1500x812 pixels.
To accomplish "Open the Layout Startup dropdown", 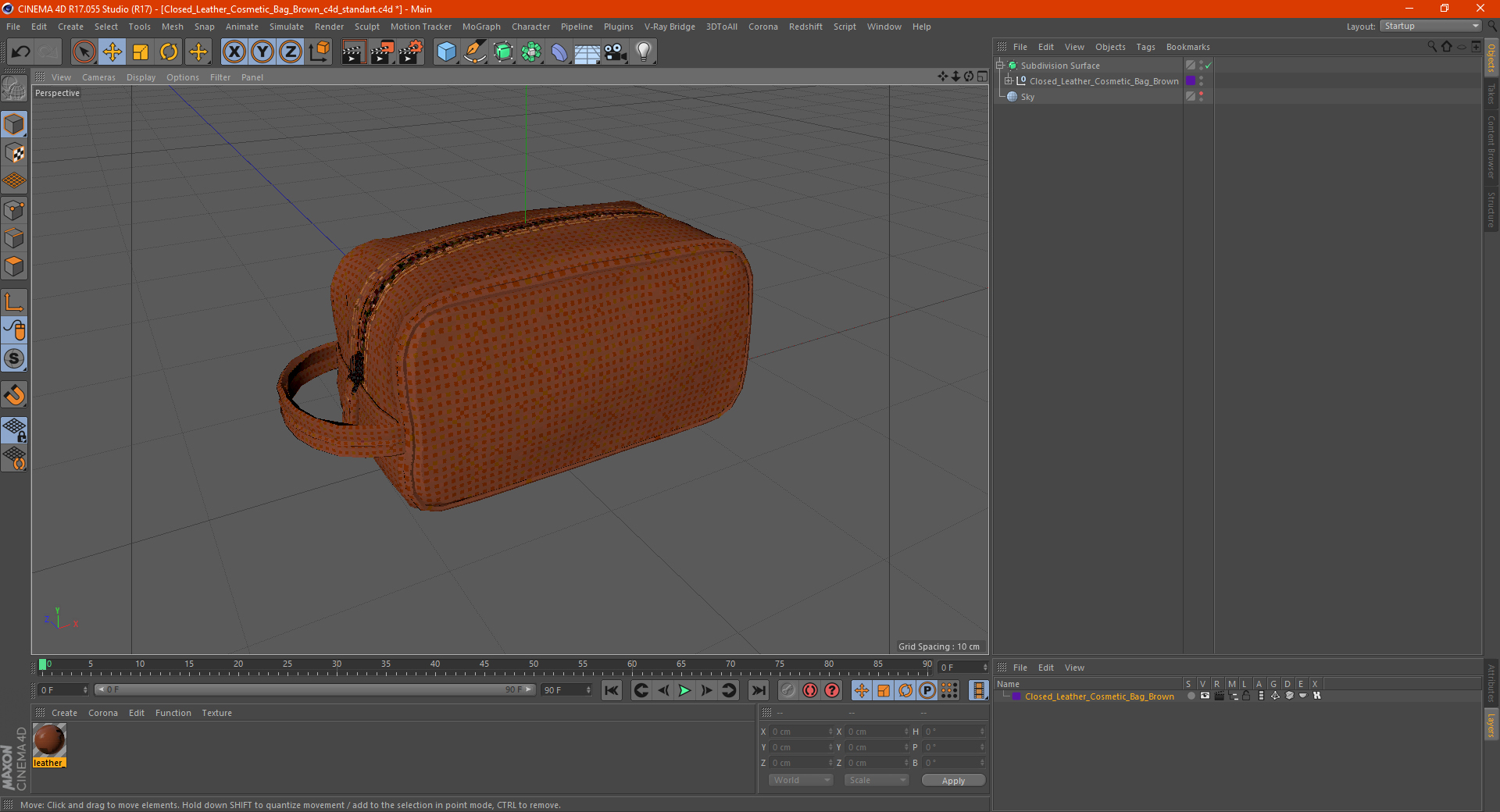I will [1430, 26].
